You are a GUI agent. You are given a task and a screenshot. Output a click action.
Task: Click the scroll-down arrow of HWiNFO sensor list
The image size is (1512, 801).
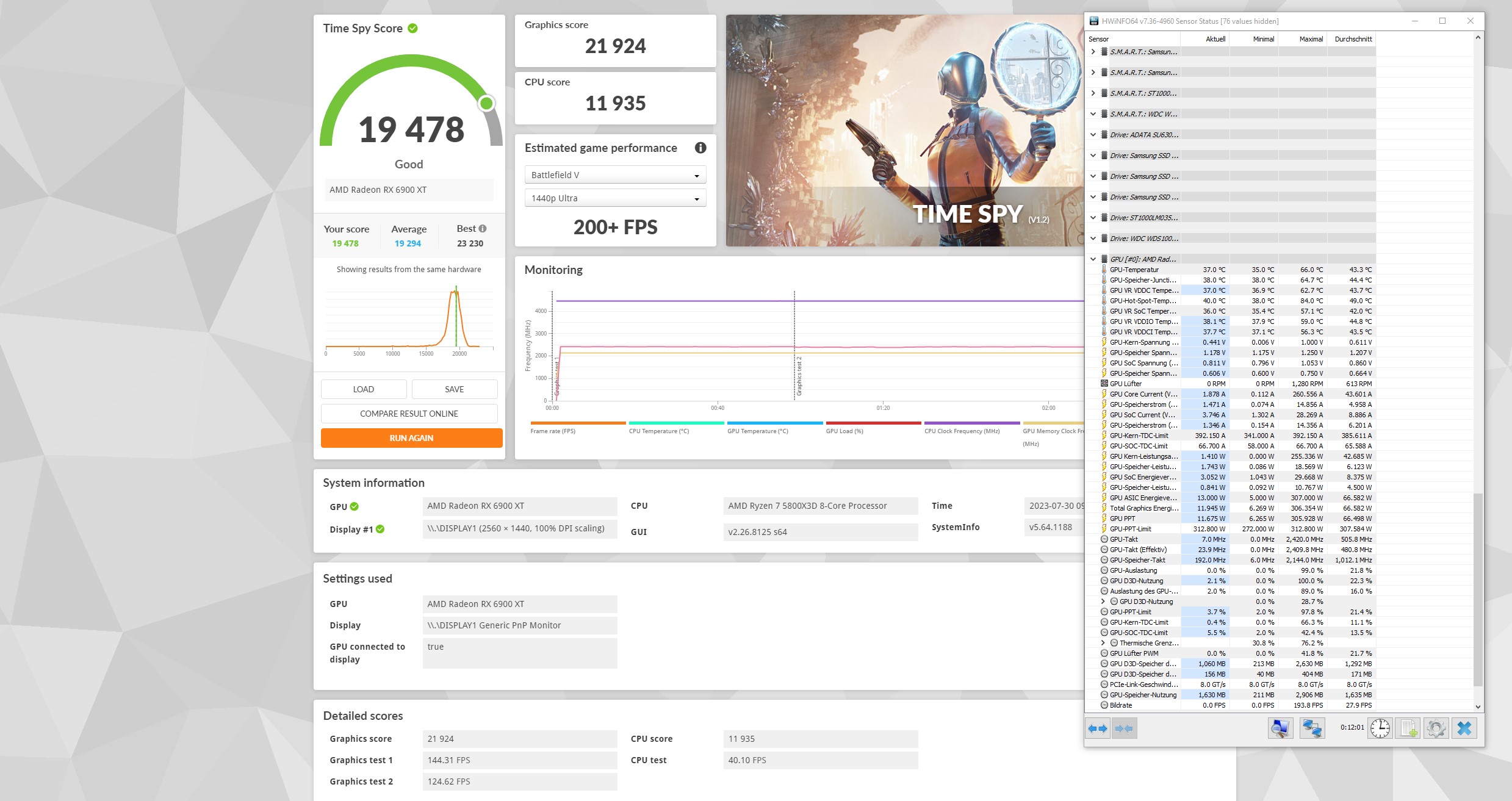click(1478, 706)
